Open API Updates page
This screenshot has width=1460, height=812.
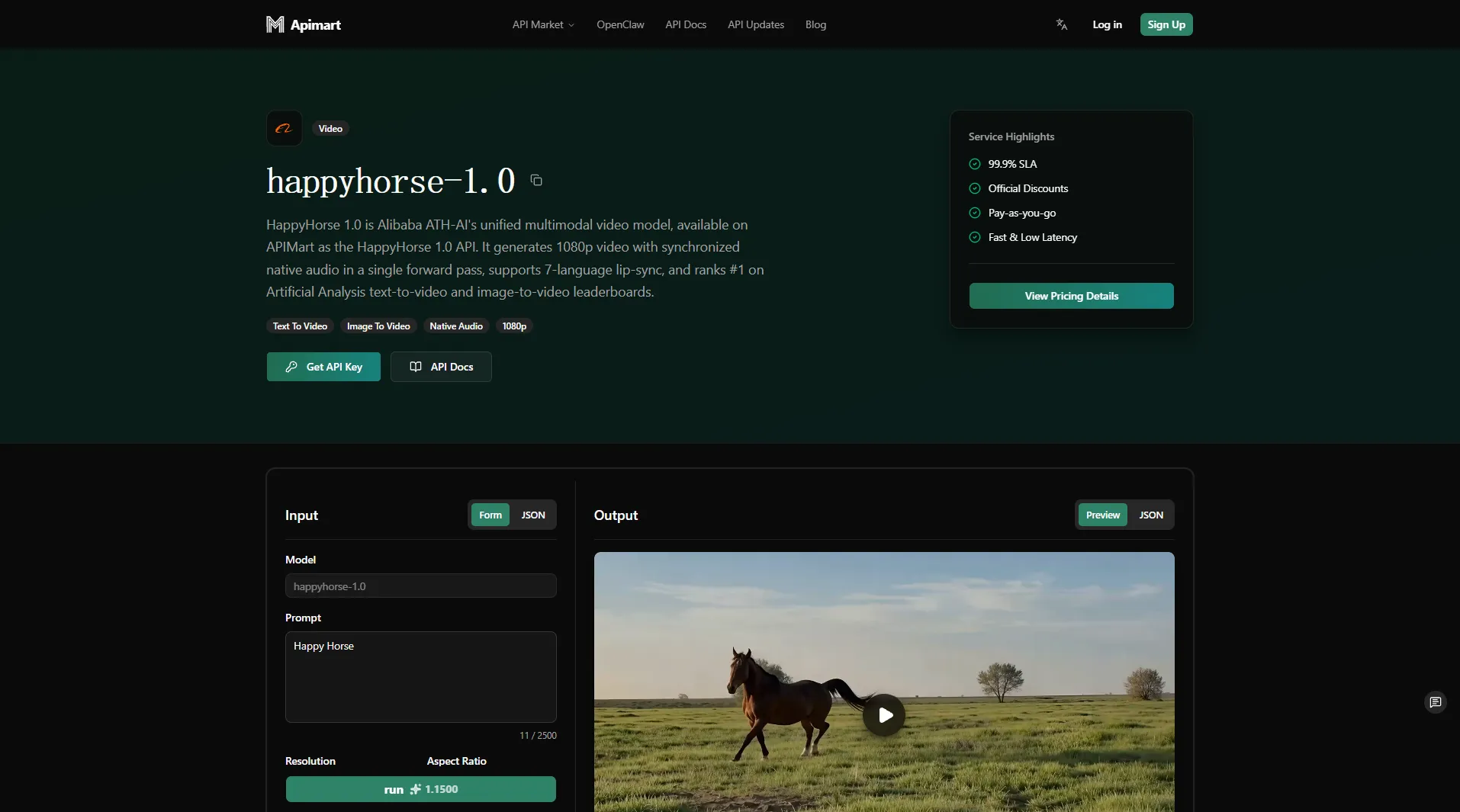(x=756, y=24)
